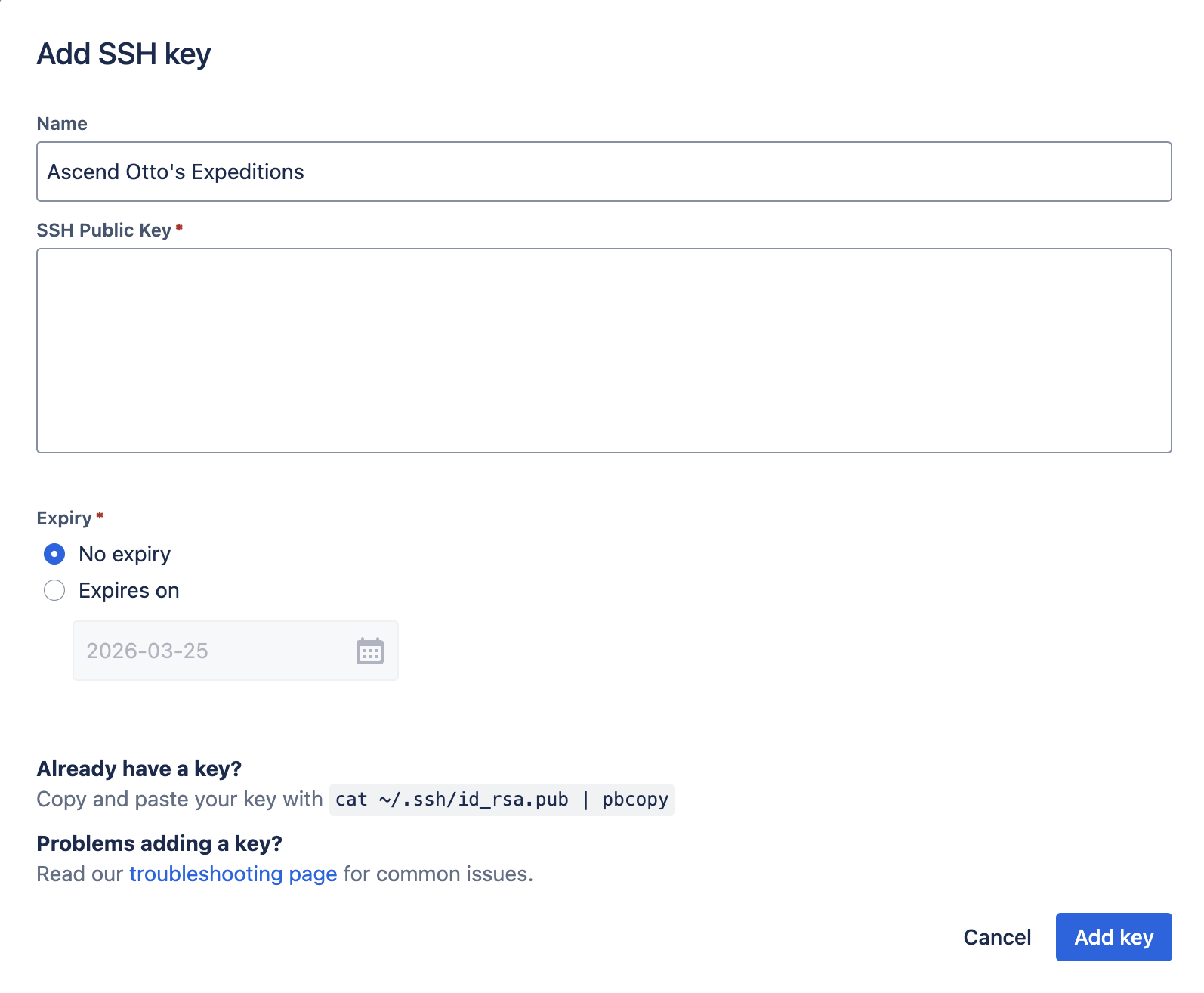Click the 2026-03-25 expiry date field
Image resolution: width=1204 pixels, height=993 pixels.
point(211,651)
